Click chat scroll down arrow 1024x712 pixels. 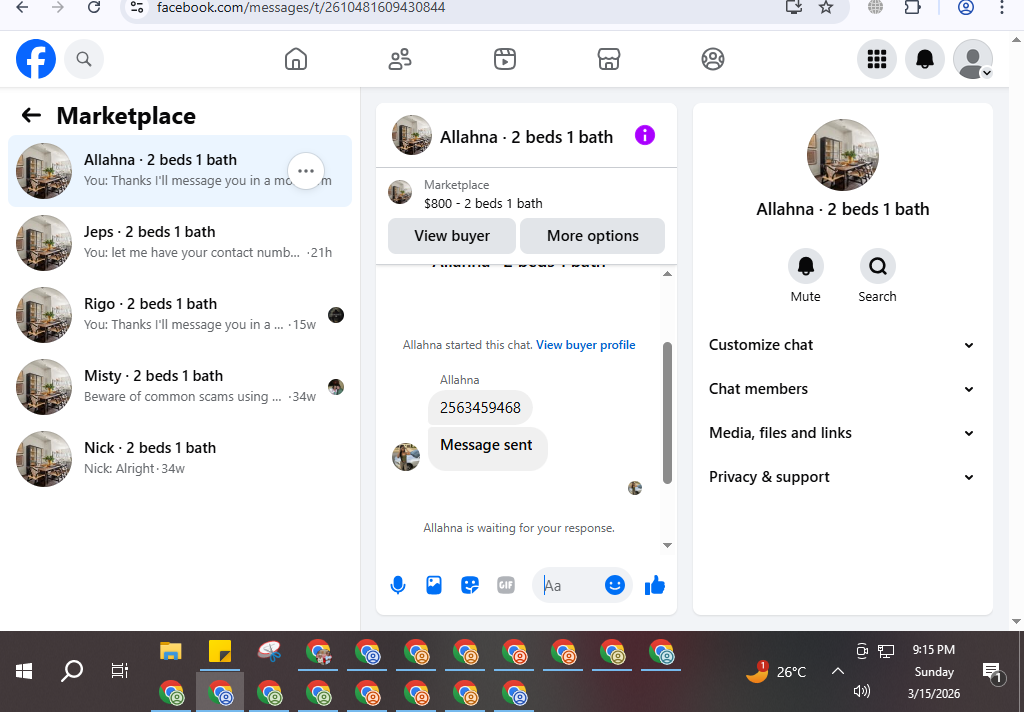pyautogui.click(x=667, y=545)
